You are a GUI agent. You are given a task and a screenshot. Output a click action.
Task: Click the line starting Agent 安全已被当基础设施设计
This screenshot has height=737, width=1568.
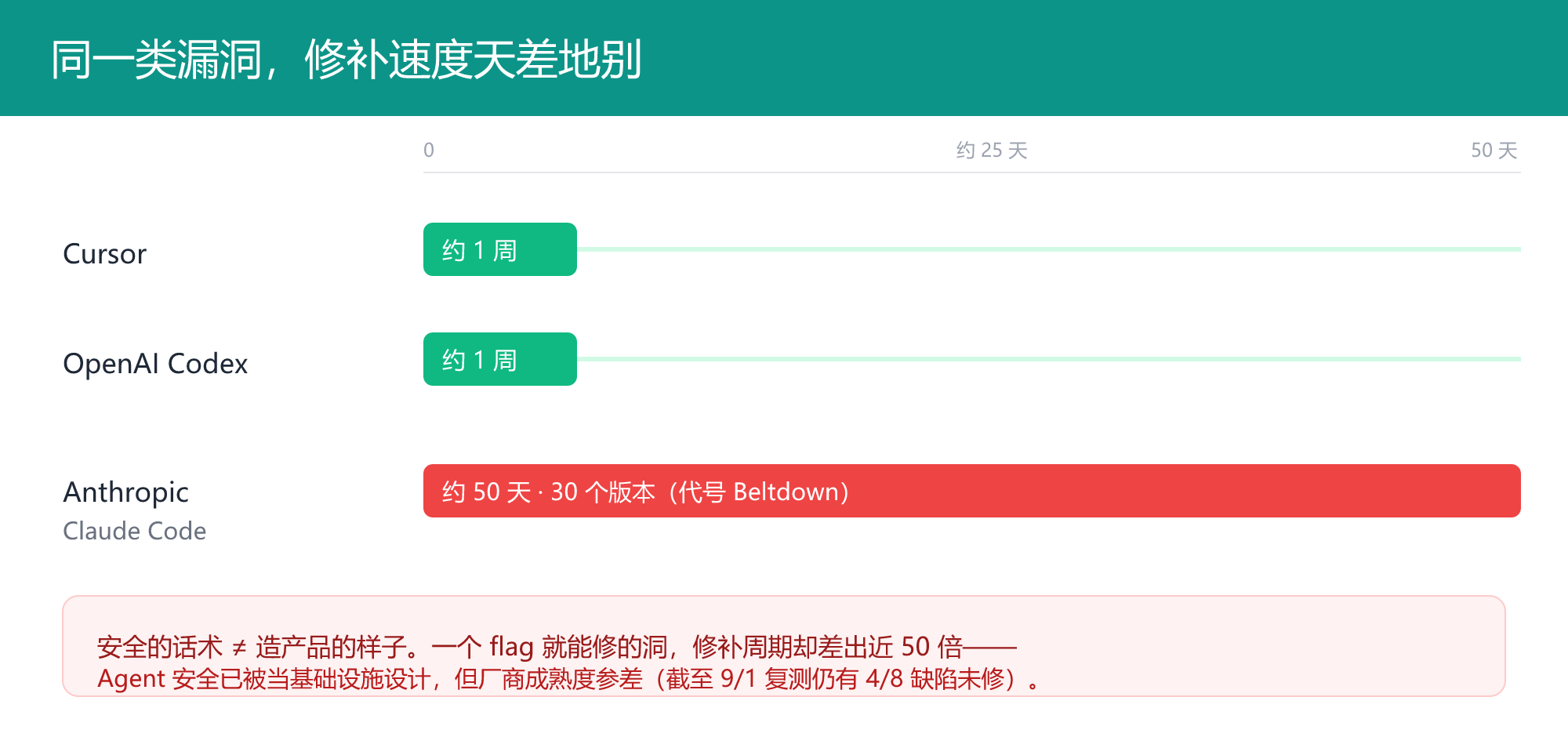[x=568, y=678]
